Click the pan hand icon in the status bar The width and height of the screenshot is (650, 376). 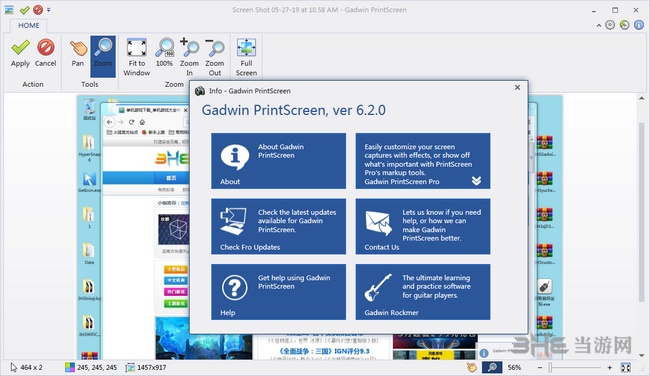[x=472, y=367]
